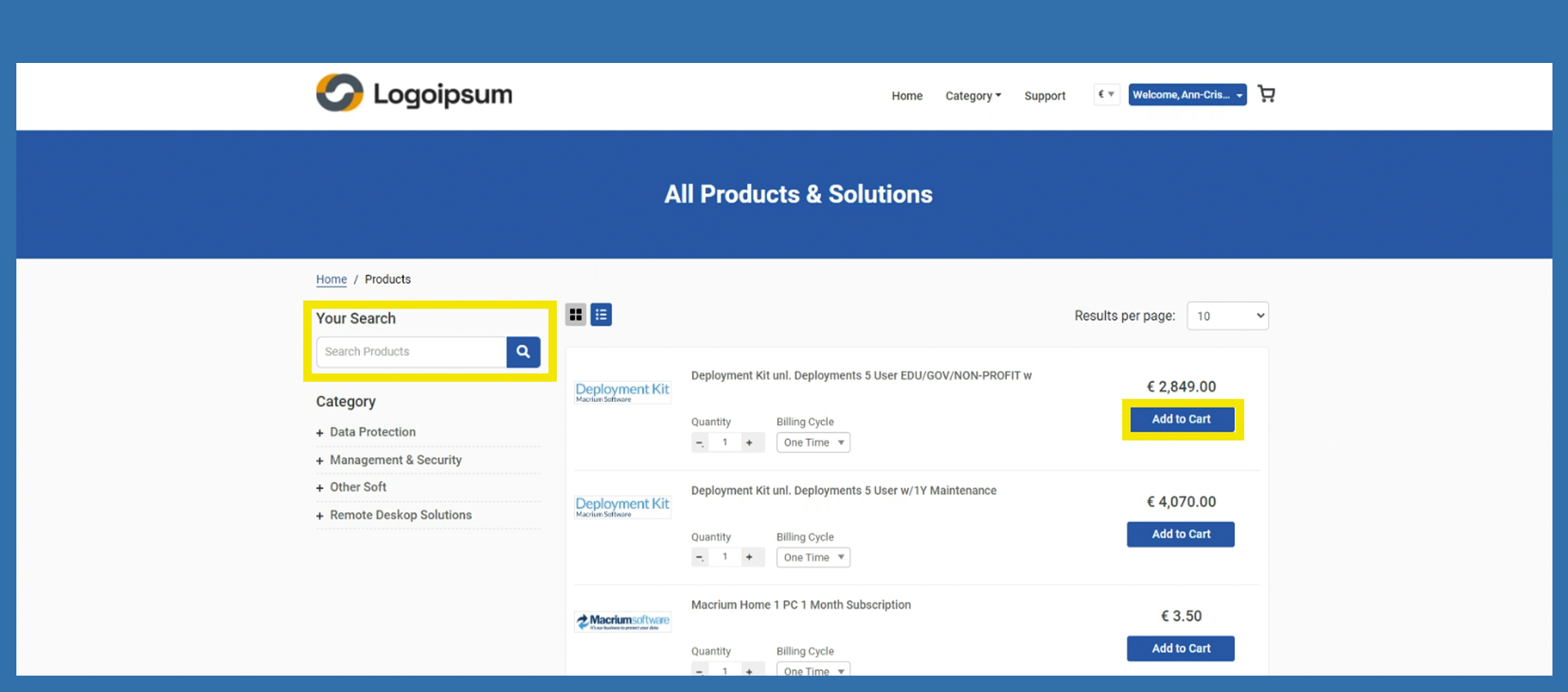Screen dimensions: 1568x692
Task: Go to Support in top navigation
Action: click(1045, 96)
